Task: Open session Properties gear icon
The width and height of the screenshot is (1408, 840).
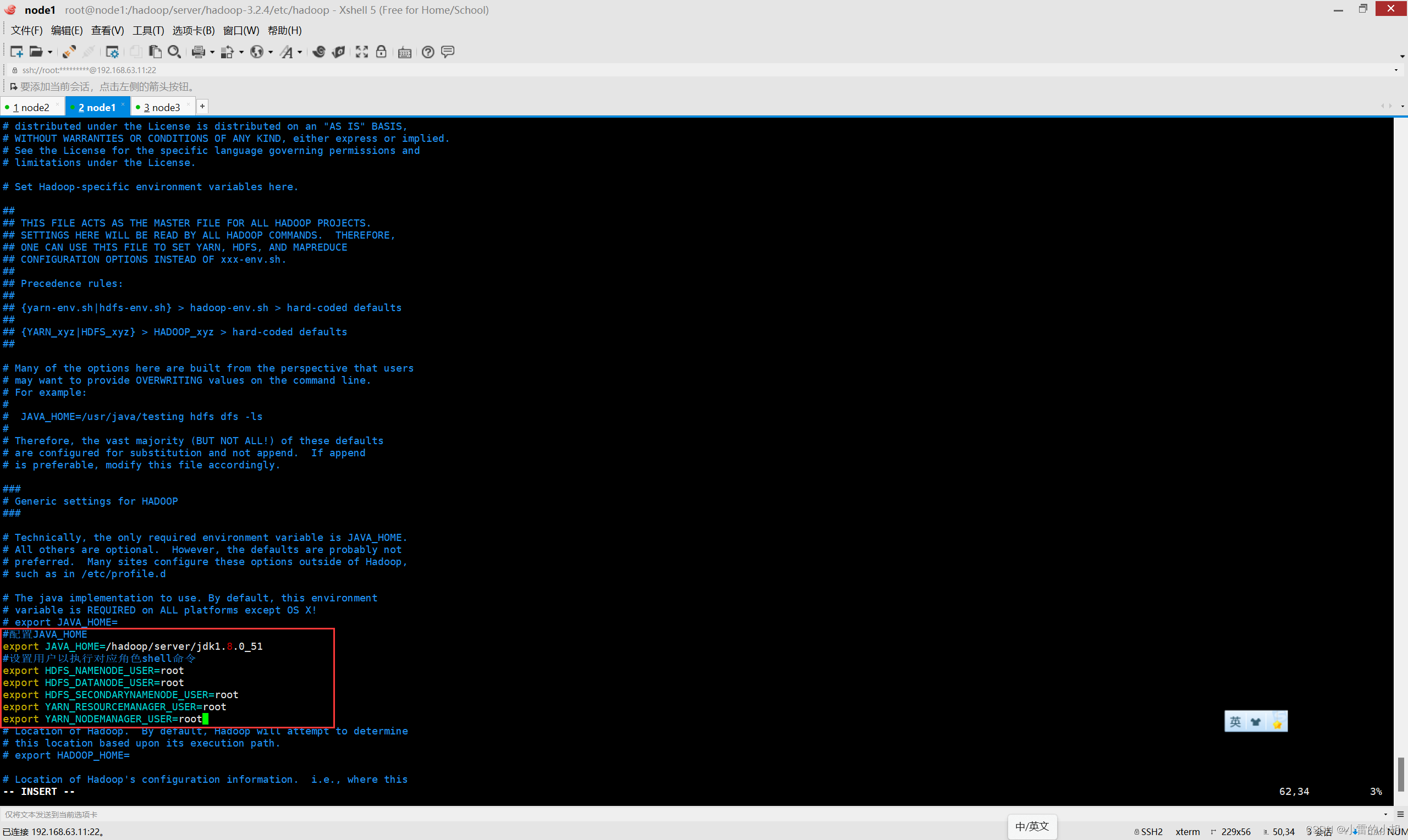Action: click(x=112, y=52)
